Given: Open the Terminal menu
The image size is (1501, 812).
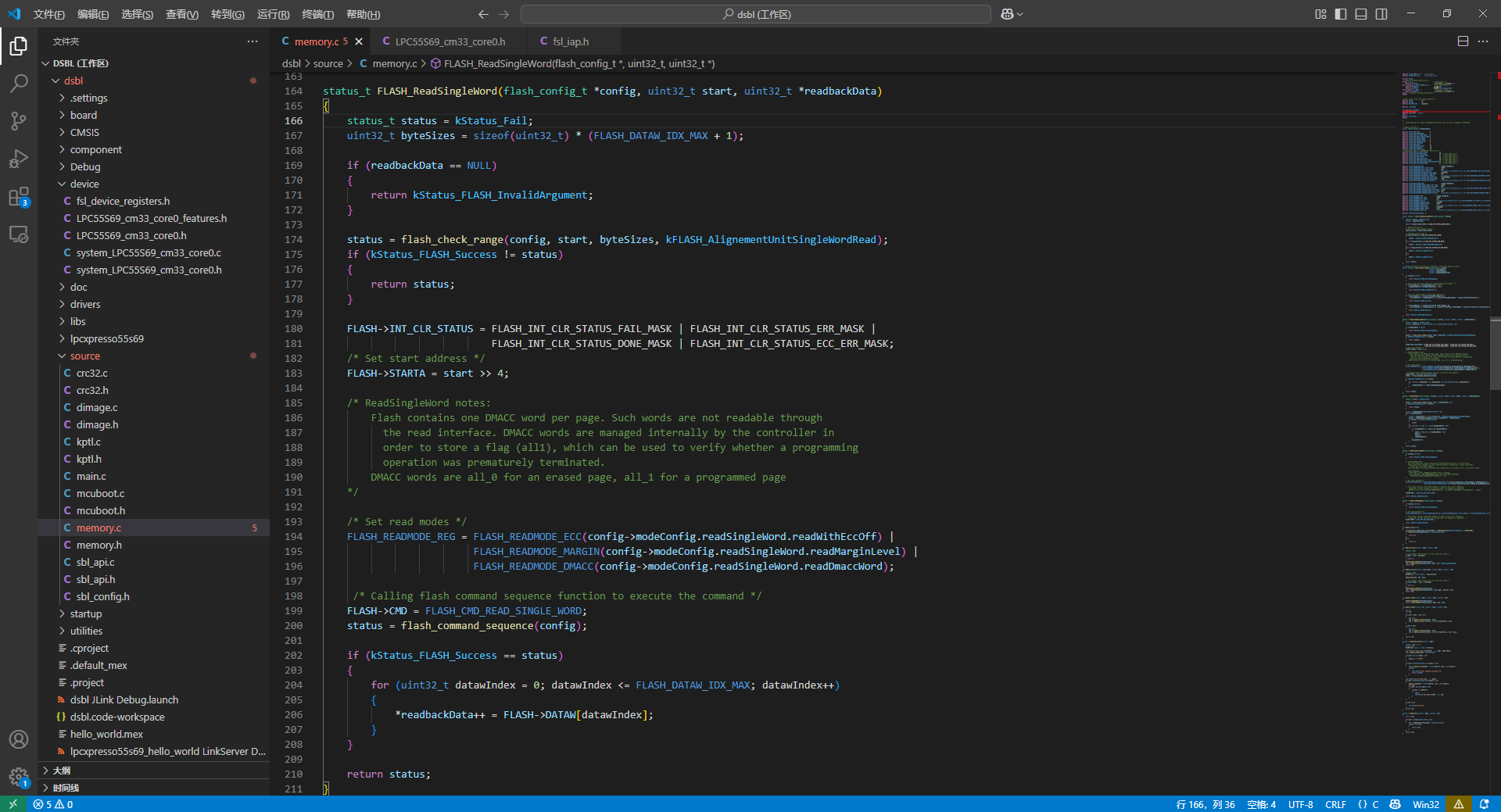Looking at the screenshot, I should click(317, 14).
